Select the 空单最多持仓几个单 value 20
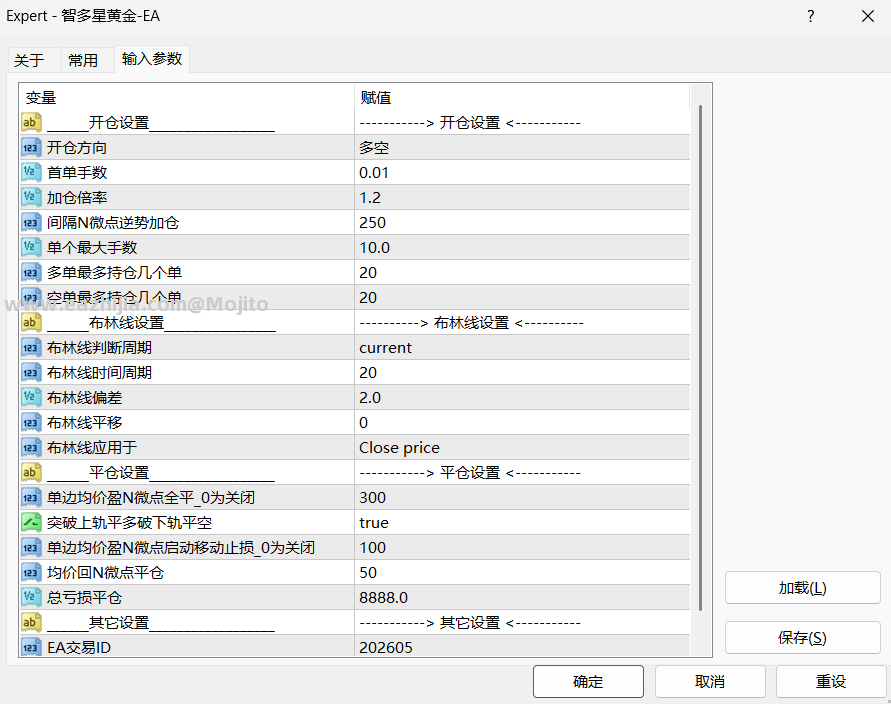891x704 pixels. click(522, 298)
